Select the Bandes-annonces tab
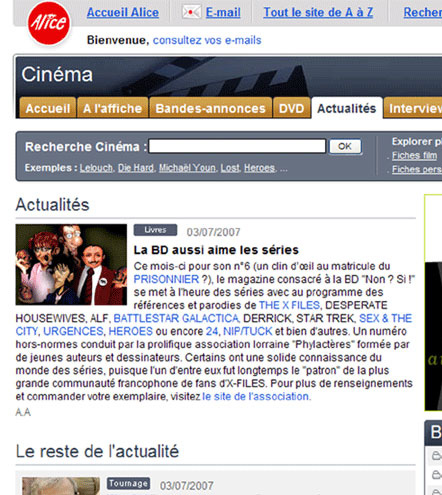Screen dimensions: 442x495 coord(210,108)
